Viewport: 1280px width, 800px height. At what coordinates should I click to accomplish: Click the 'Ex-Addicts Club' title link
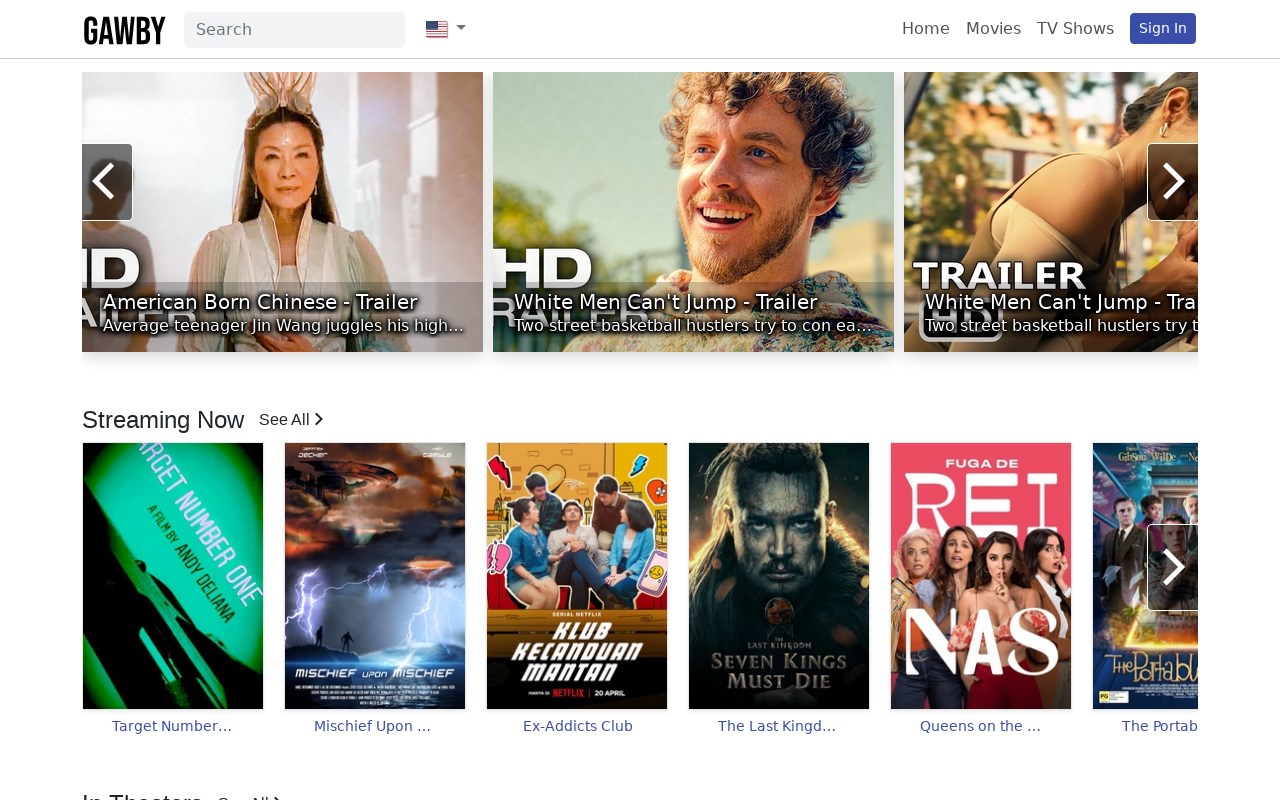point(578,726)
